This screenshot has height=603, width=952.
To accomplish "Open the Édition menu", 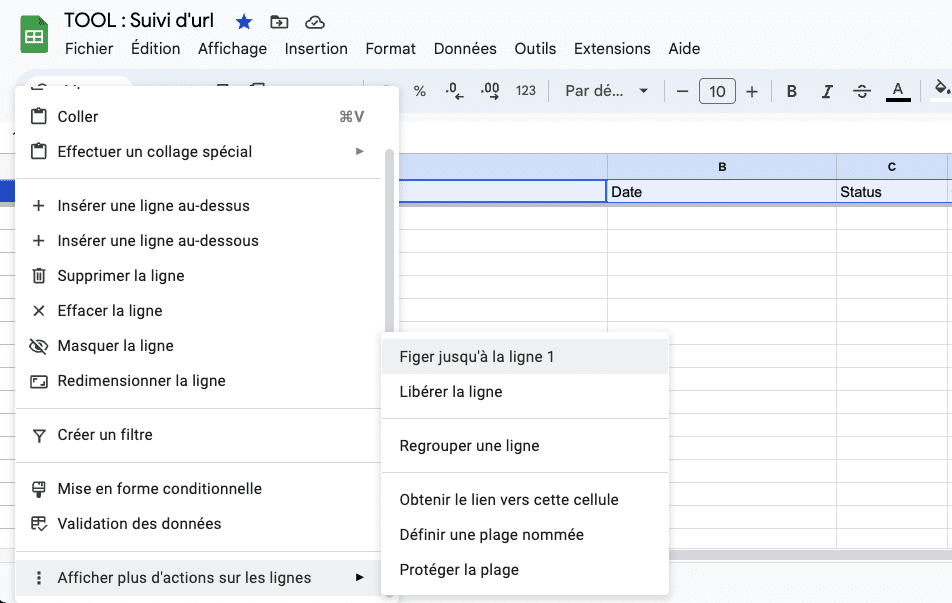I will [x=155, y=49].
